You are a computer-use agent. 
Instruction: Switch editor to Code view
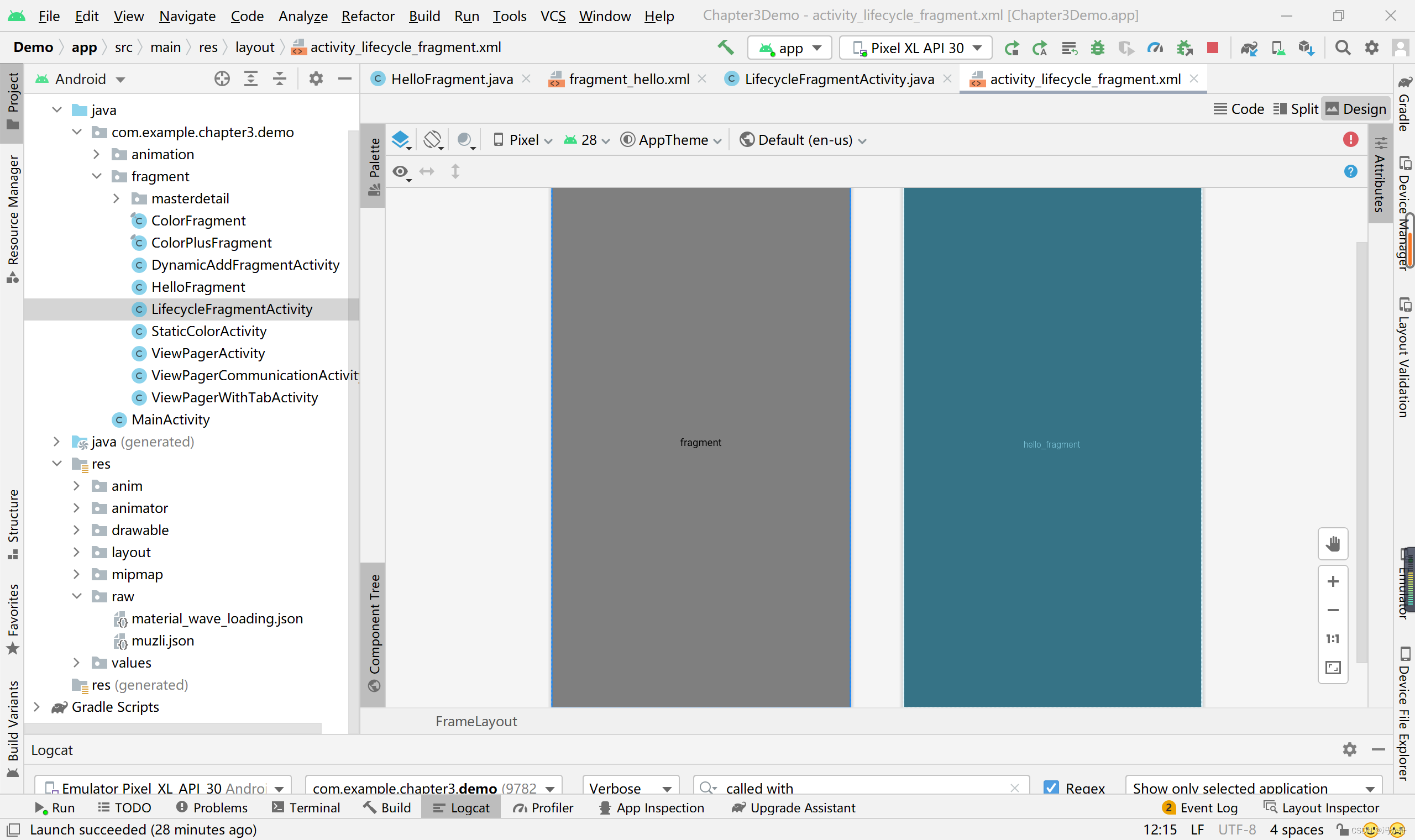coord(1239,109)
